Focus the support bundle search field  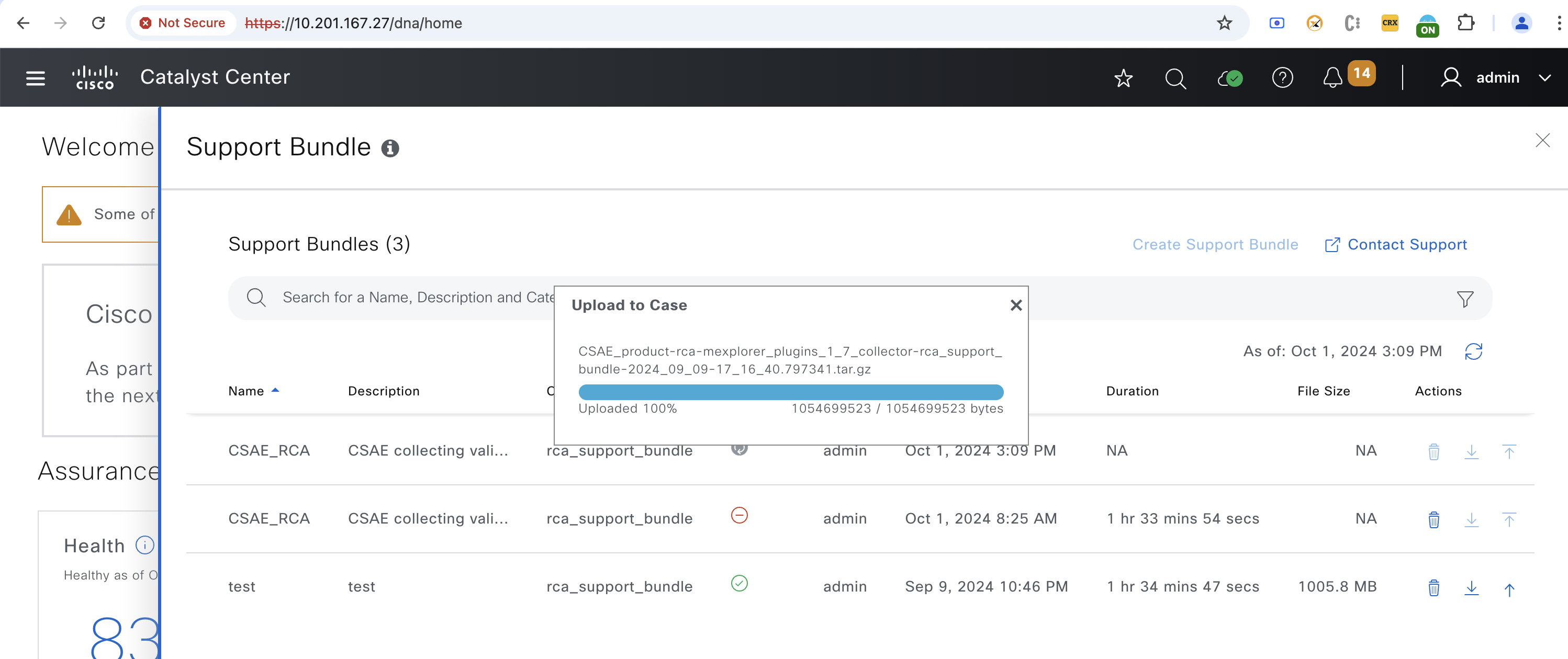tap(859, 298)
